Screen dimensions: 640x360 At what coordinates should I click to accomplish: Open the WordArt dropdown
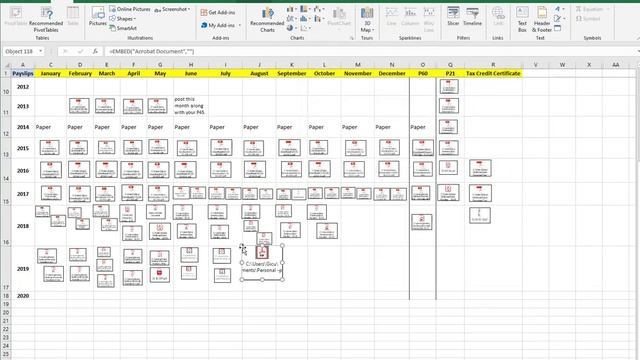click(x=559, y=9)
